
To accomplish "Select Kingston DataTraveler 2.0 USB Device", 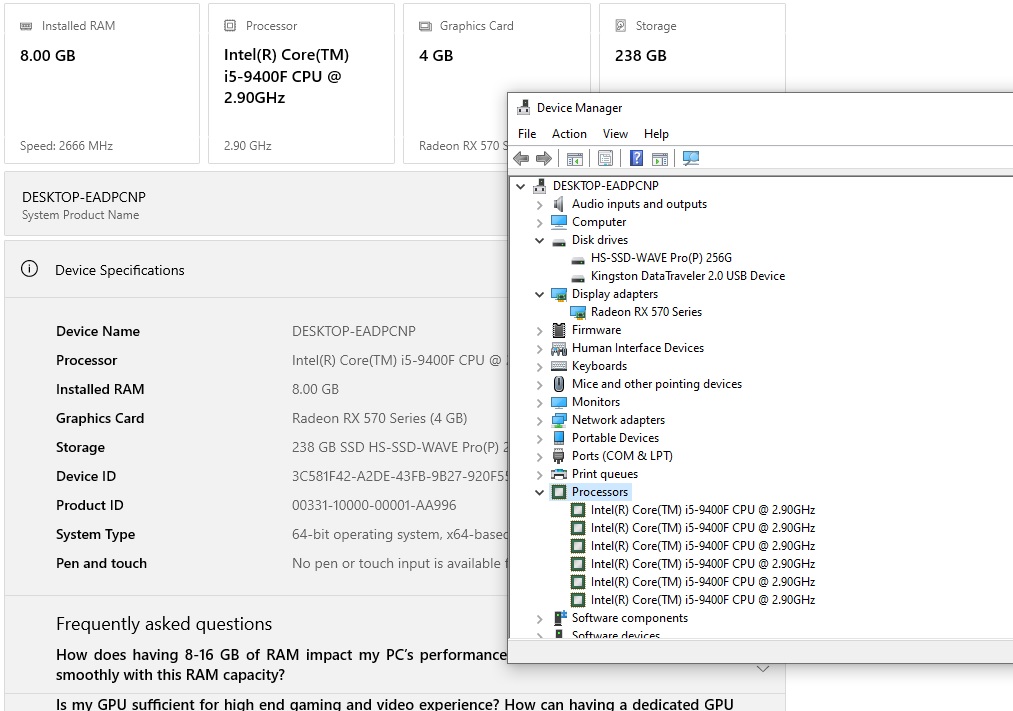I will tap(687, 276).
